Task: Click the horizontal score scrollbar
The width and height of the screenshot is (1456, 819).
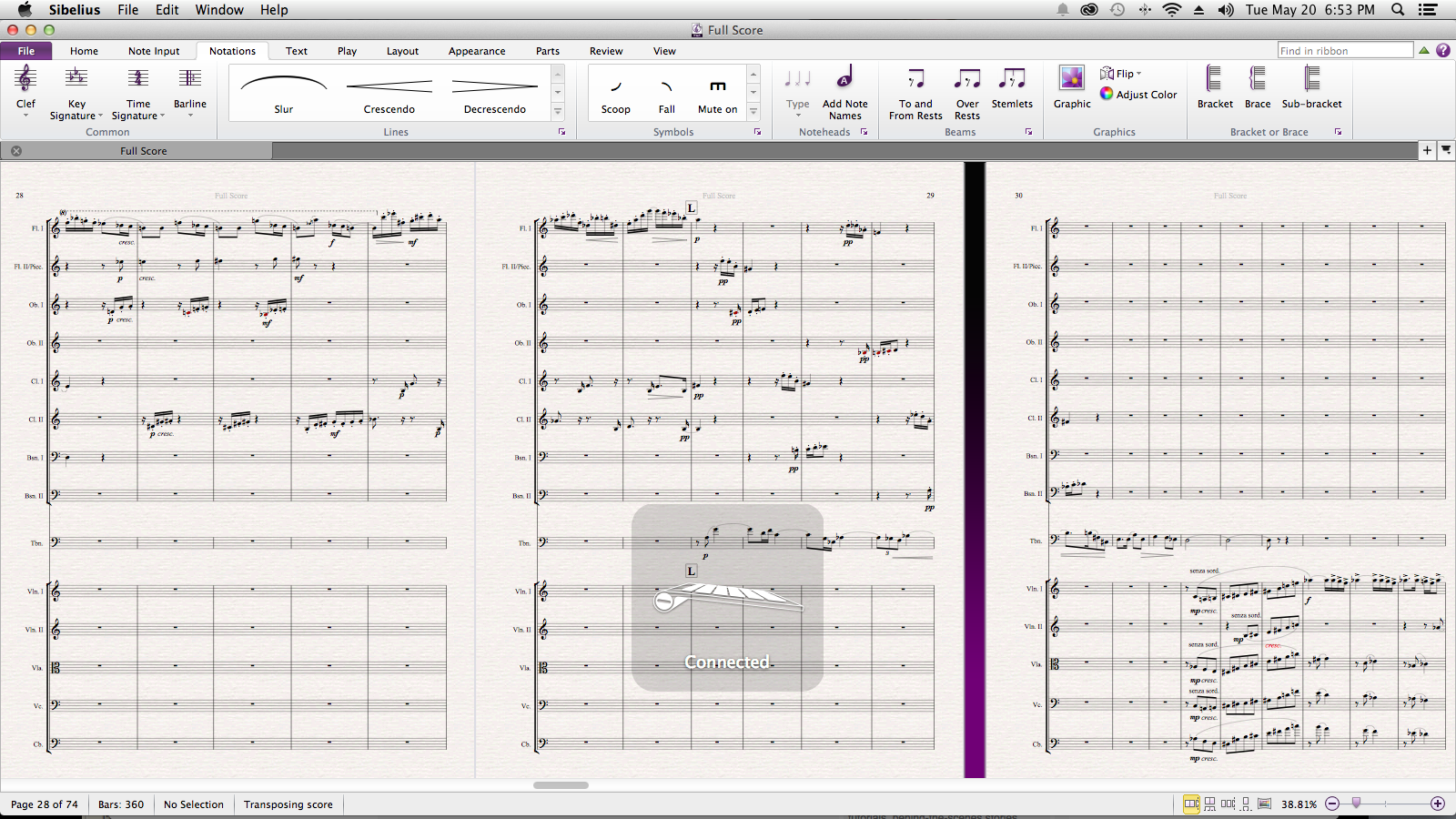Action: click(561, 784)
